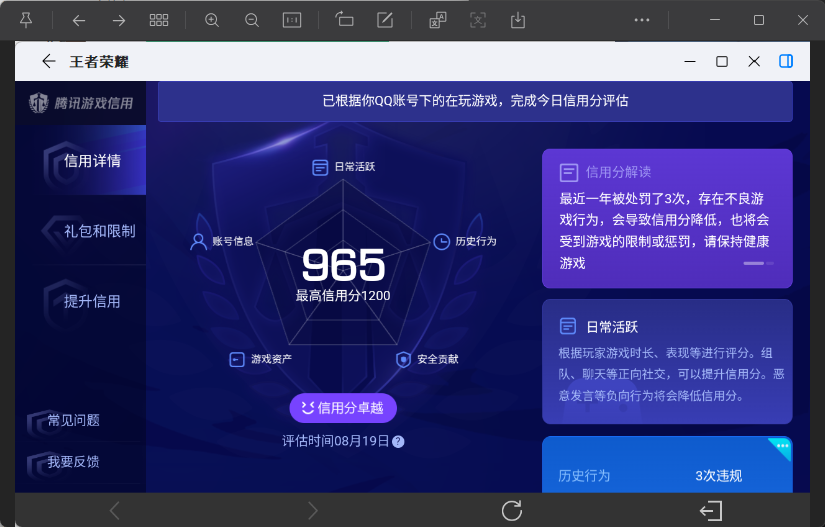825x527 pixels.
Task: Save the image with download icon
Action: click(518, 21)
